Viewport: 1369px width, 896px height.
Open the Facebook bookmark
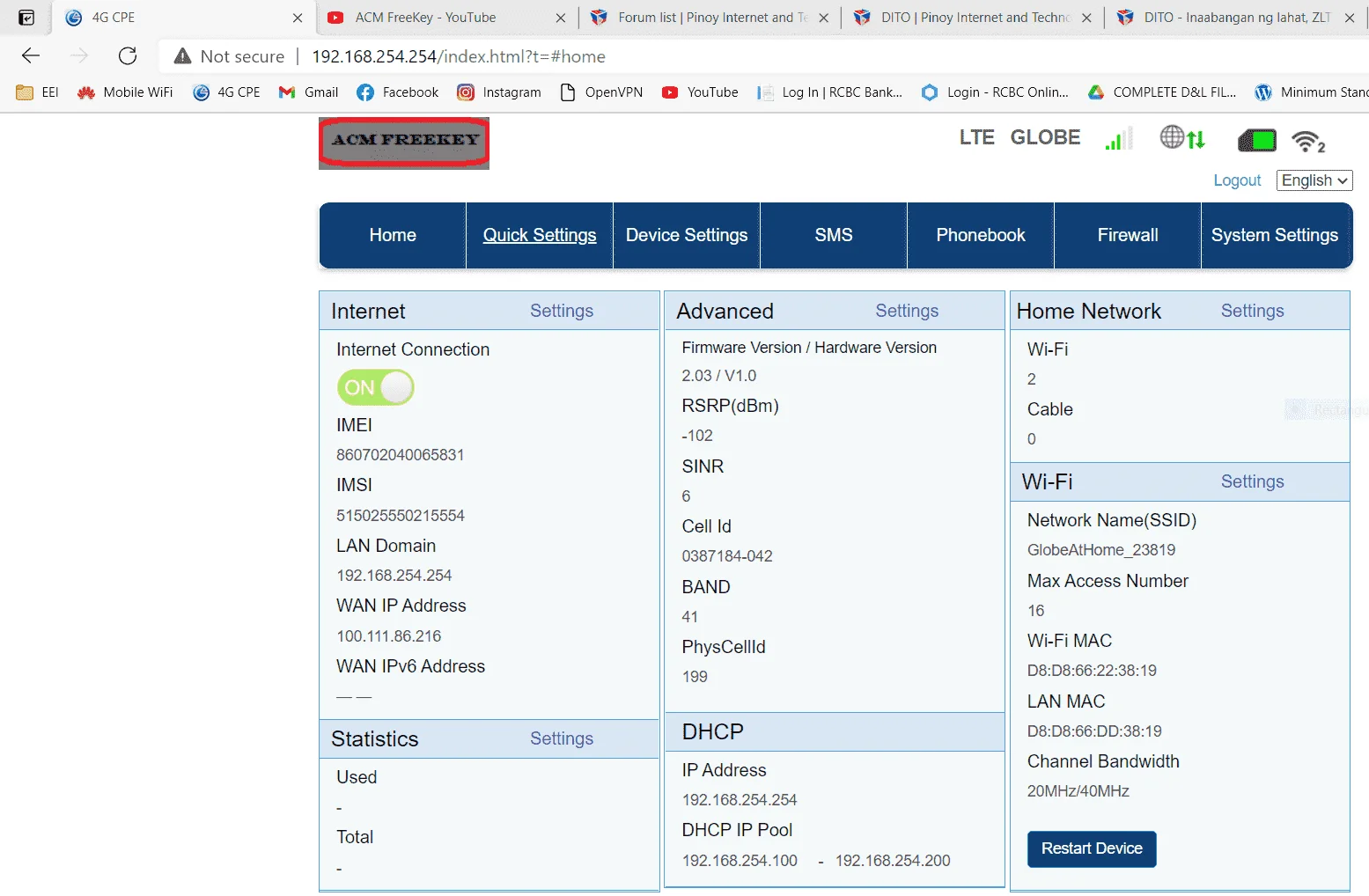click(x=398, y=92)
